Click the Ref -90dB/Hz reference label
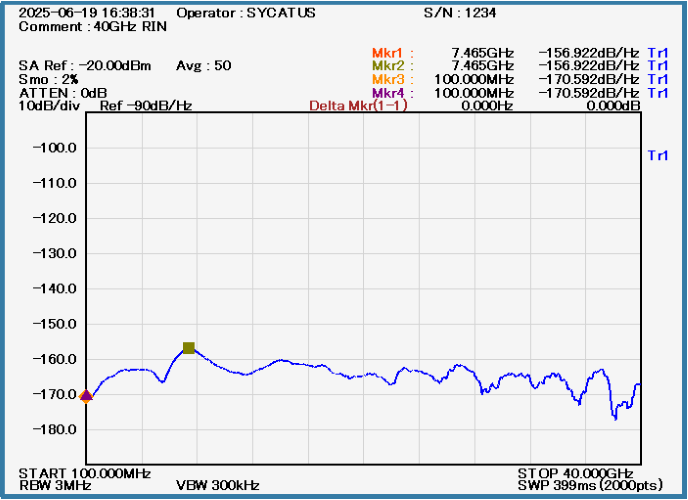Image resolution: width=688 pixels, height=500 pixels. point(146,105)
